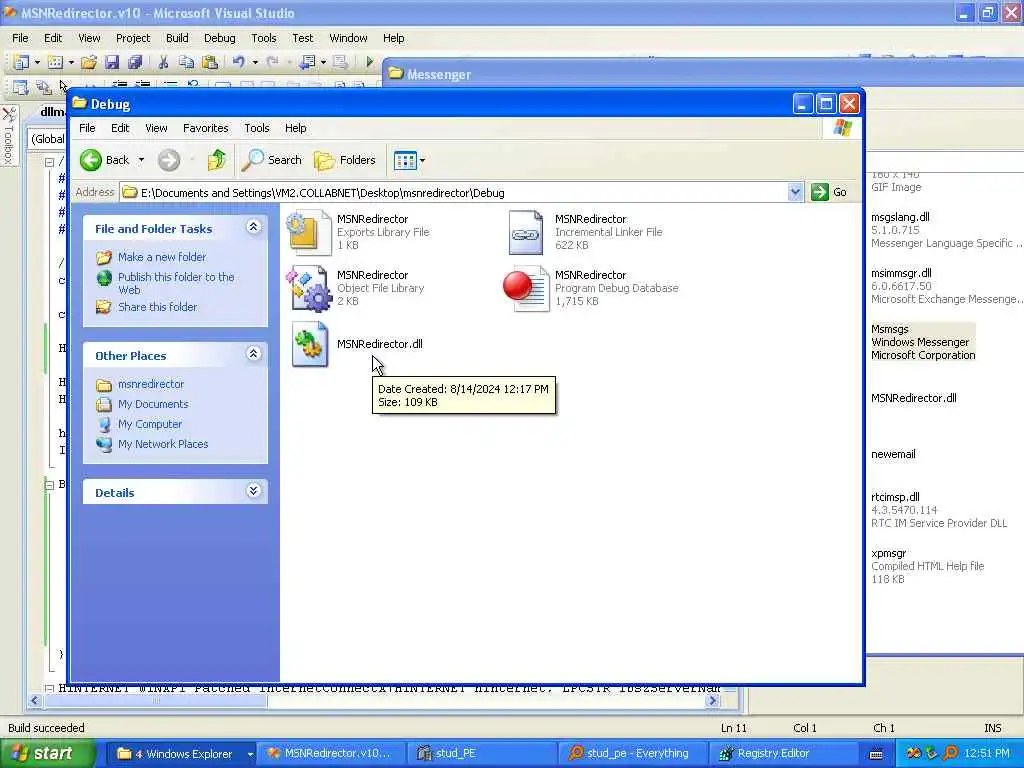The image size is (1024, 768).
Task: Click the Navigate Backward icon in Visual Studio
Action: (x=307, y=62)
